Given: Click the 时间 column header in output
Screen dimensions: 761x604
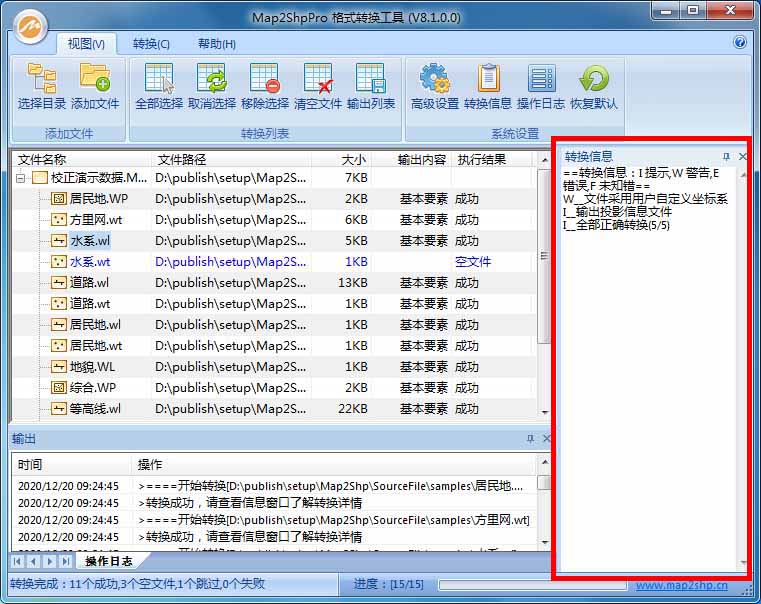Looking at the screenshot, I should (72, 465).
